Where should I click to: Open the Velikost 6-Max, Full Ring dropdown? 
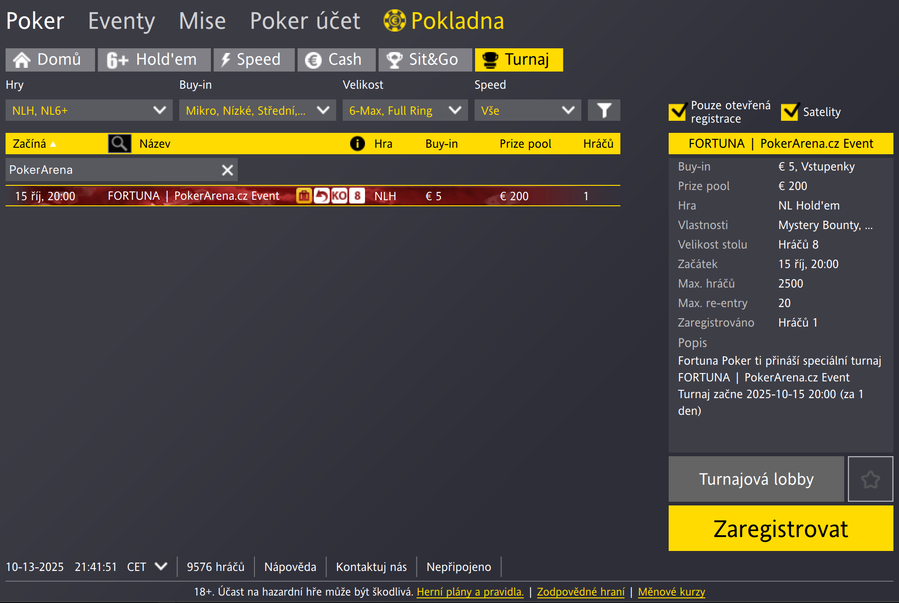[x=405, y=110]
